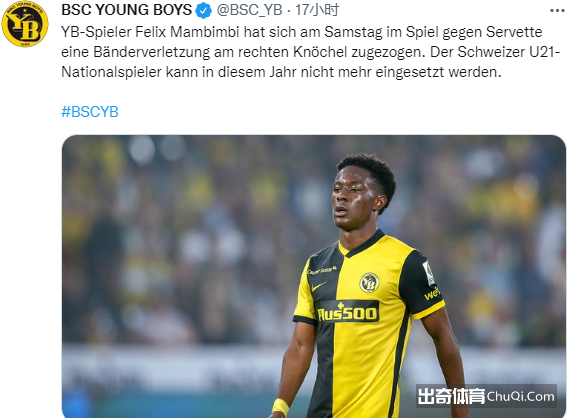Open BSC Young Boys profile avatar
This screenshot has height=418, width=567.
click(25, 24)
